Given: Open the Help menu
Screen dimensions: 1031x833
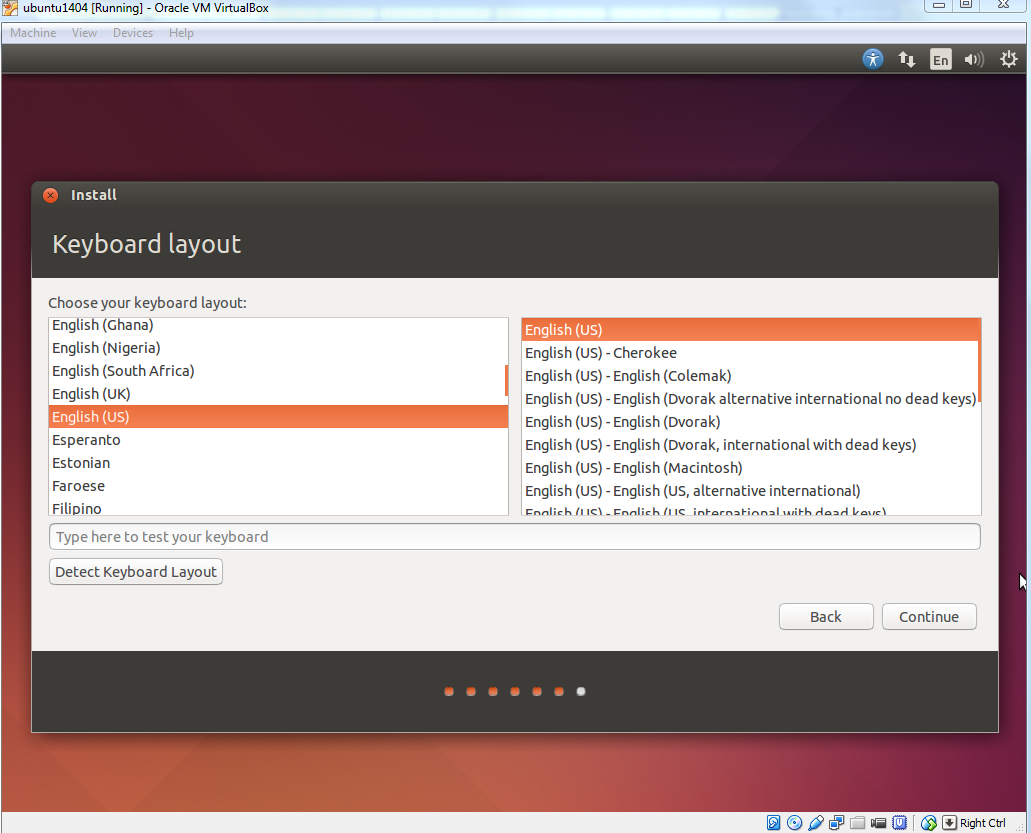Looking at the screenshot, I should point(181,33).
